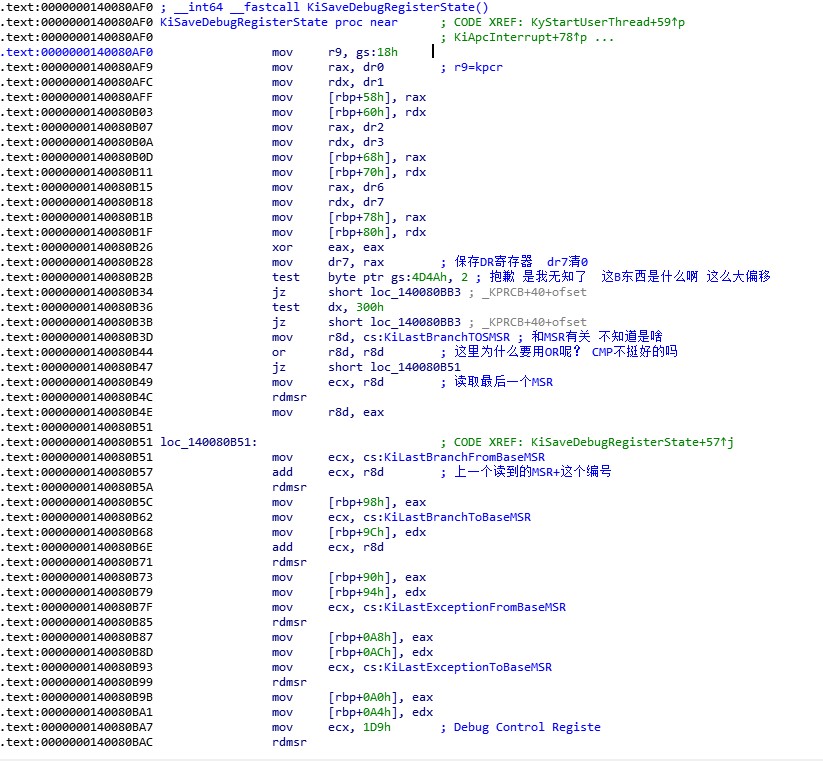Select rdmsr at address 140080B71

(x=289, y=562)
